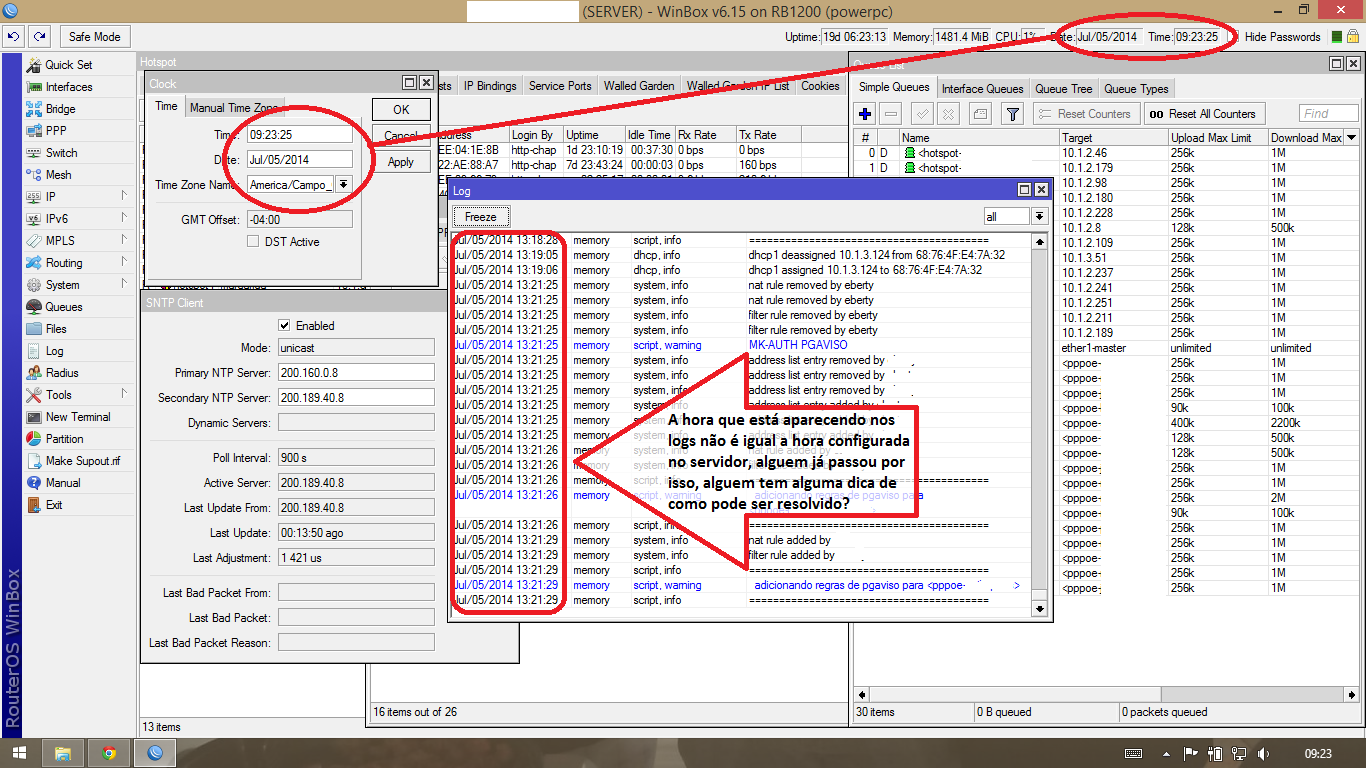Click Freeze in the Log window
Viewport: 1366px width, 768px height.
[481, 216]
